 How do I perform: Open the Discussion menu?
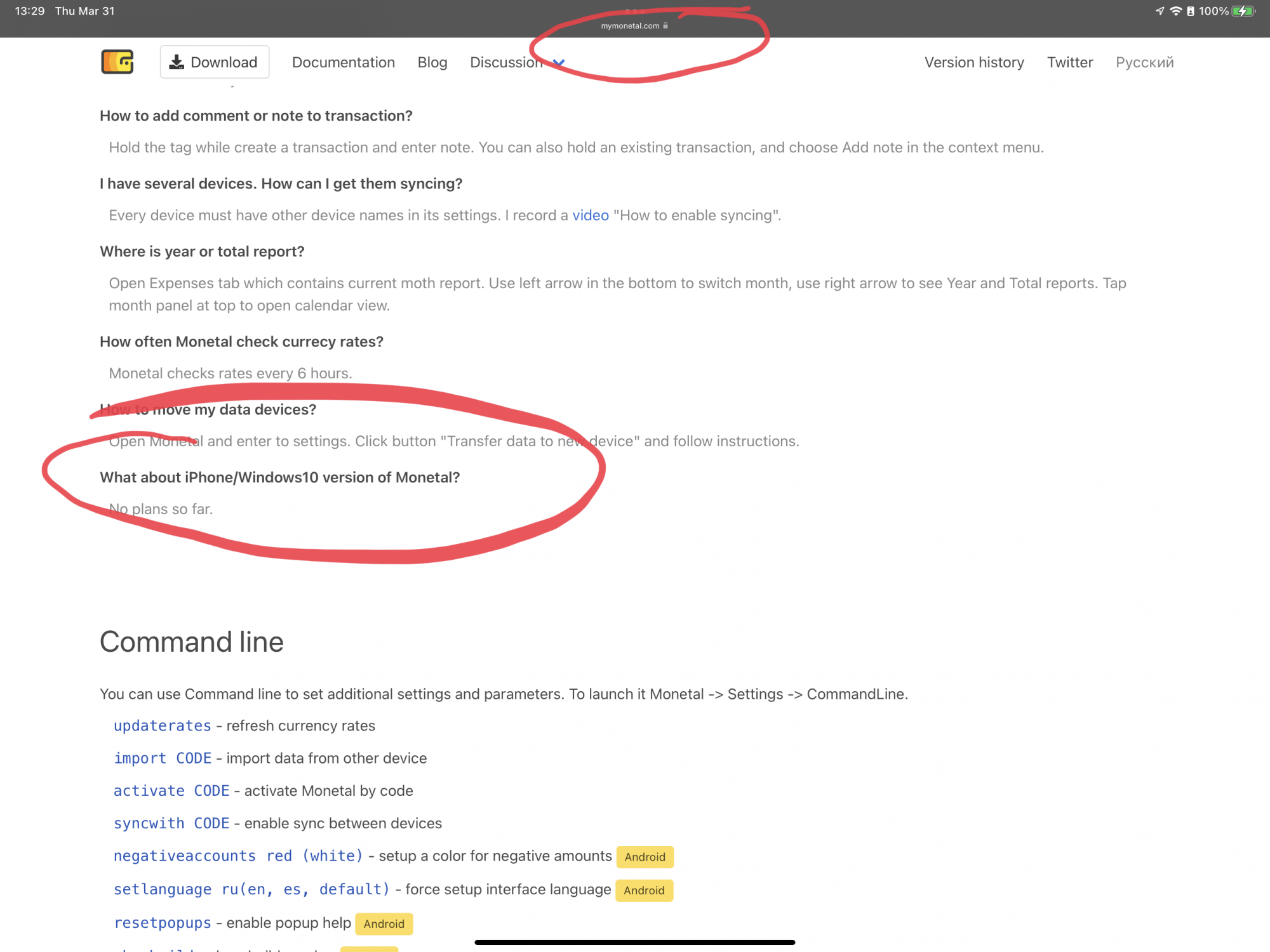tap(506, 62)
